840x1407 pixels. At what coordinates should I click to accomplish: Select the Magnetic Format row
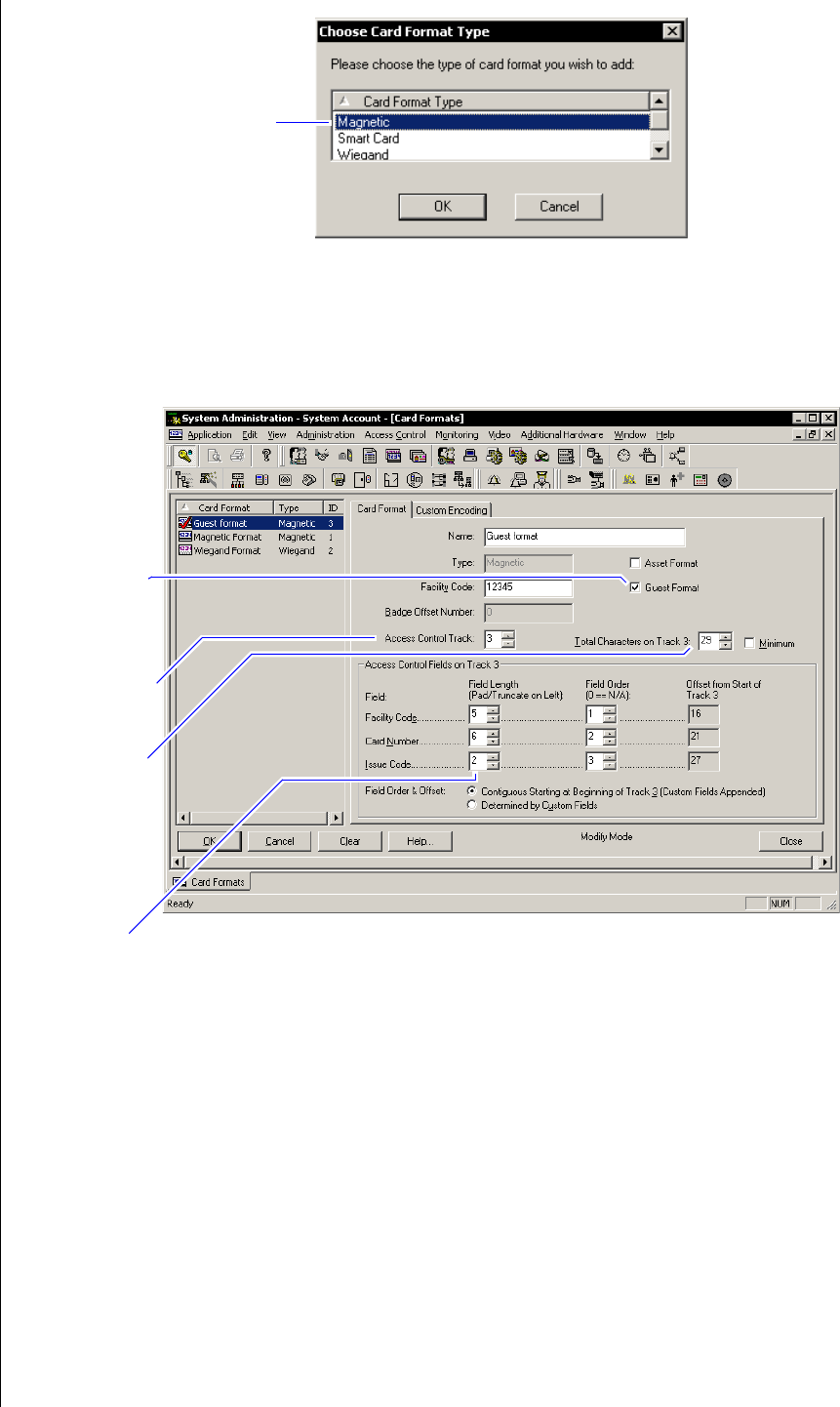(260, 537)
